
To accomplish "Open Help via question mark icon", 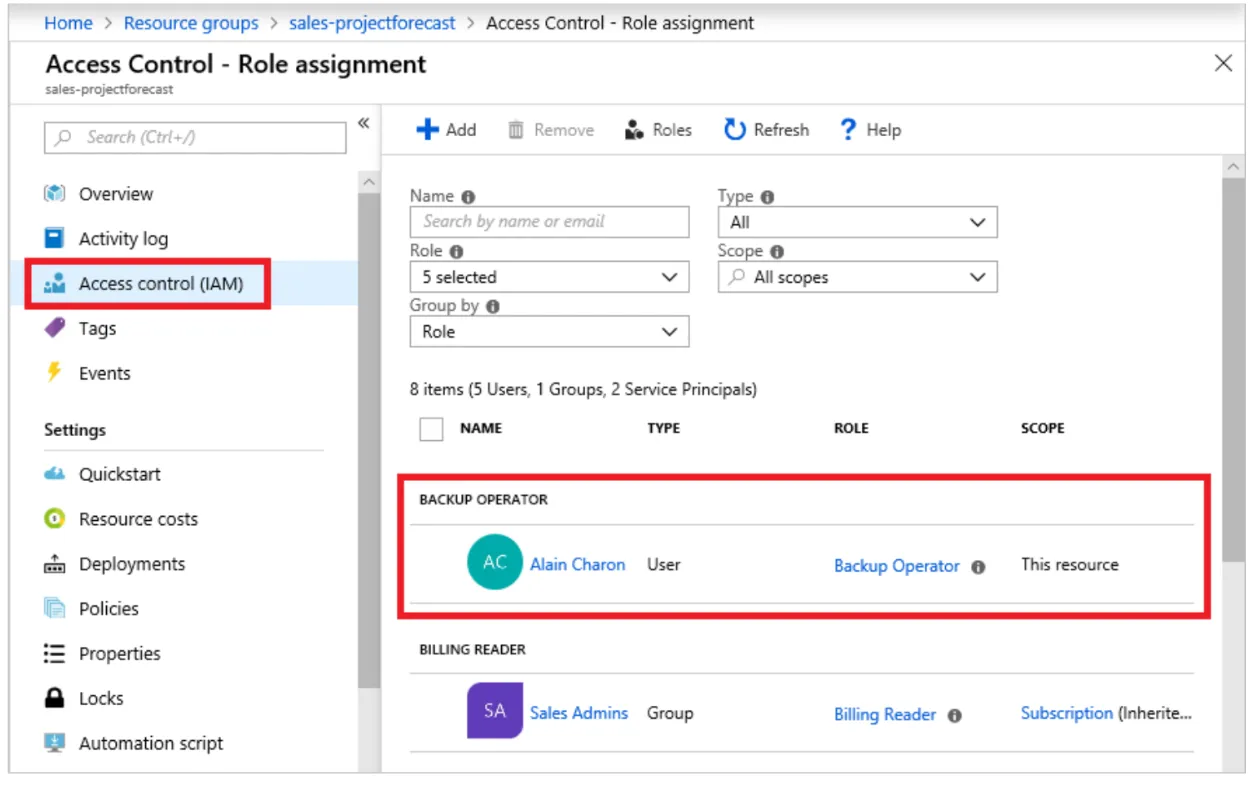I will (x=848, y=130).
